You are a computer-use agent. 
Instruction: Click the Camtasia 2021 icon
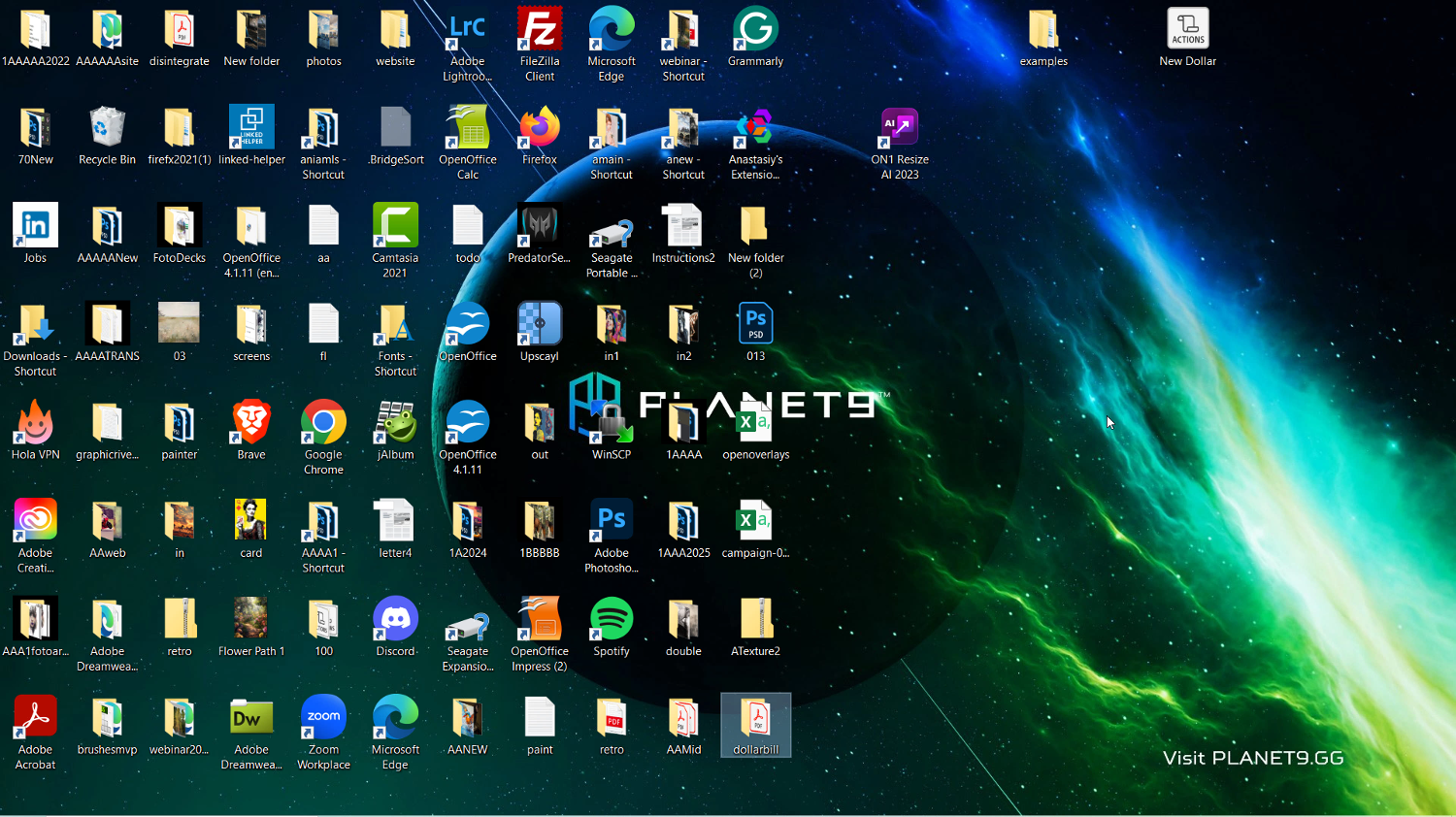395,227
